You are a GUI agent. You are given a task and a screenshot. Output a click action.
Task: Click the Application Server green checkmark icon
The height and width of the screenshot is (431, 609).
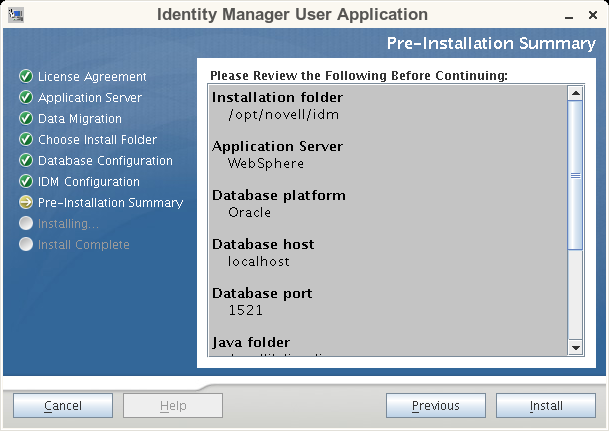(26, 98)
